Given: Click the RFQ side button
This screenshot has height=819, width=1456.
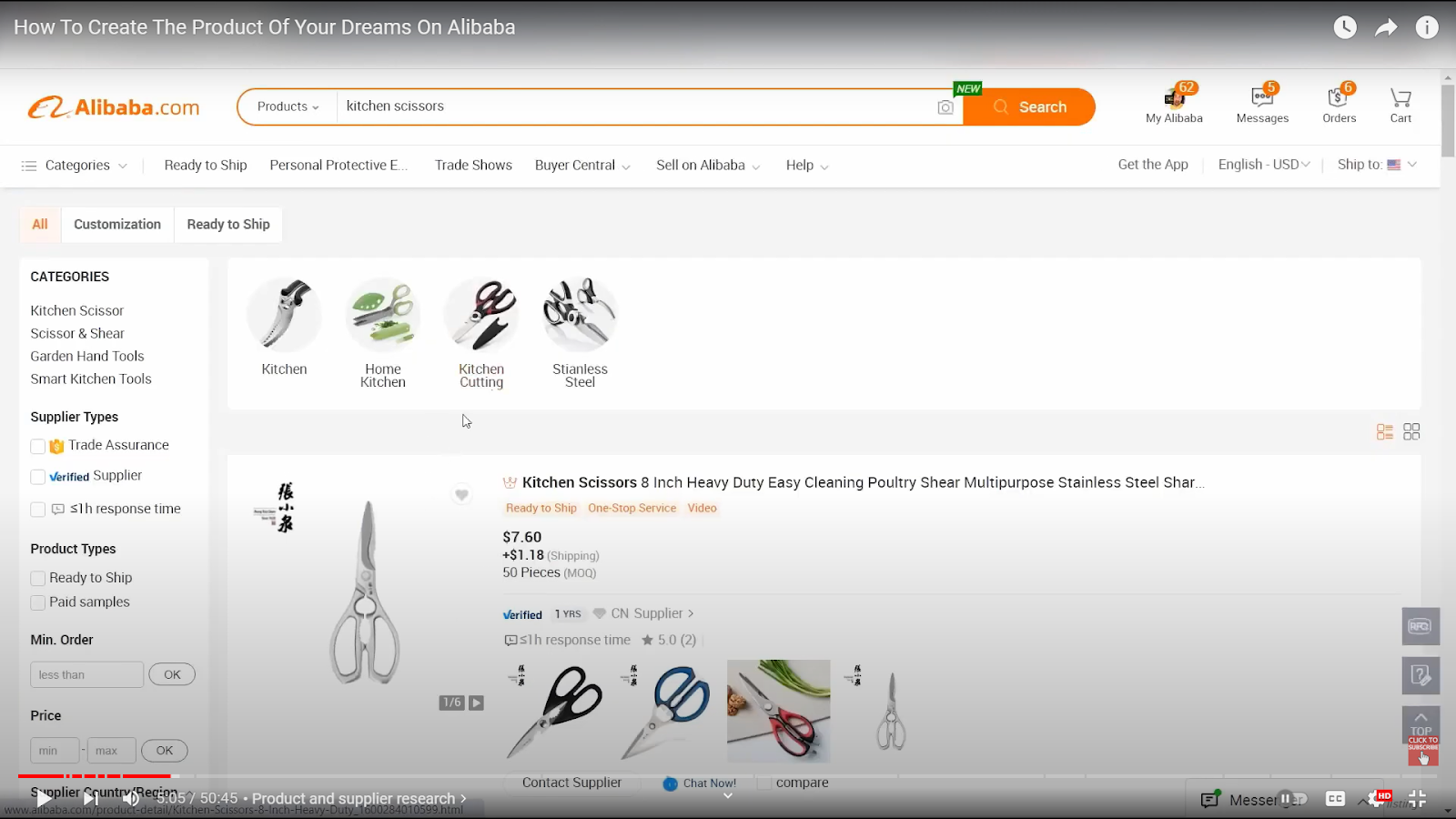Looking at the screenshot, I should pos(1421,626).
